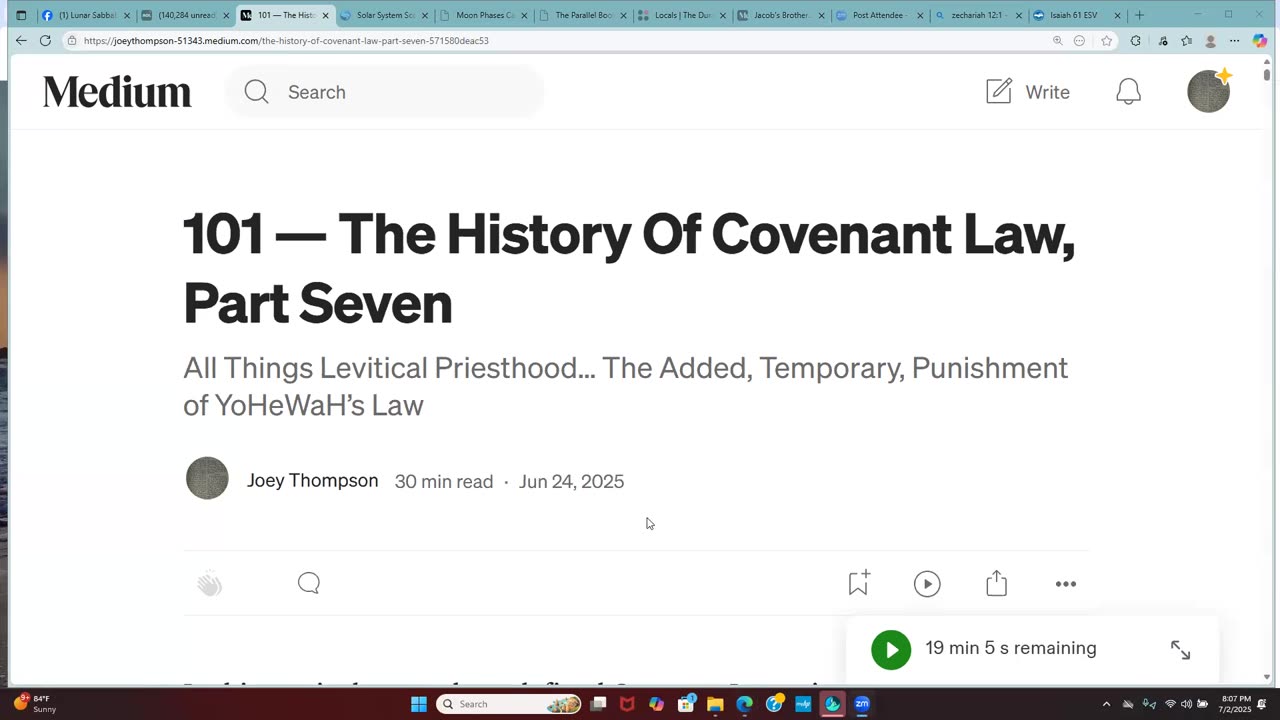Image resolution: width=1280 pixels, height=720 pixels.
Task: Click the Listen play circle icon
Action: tap(927, 584)
